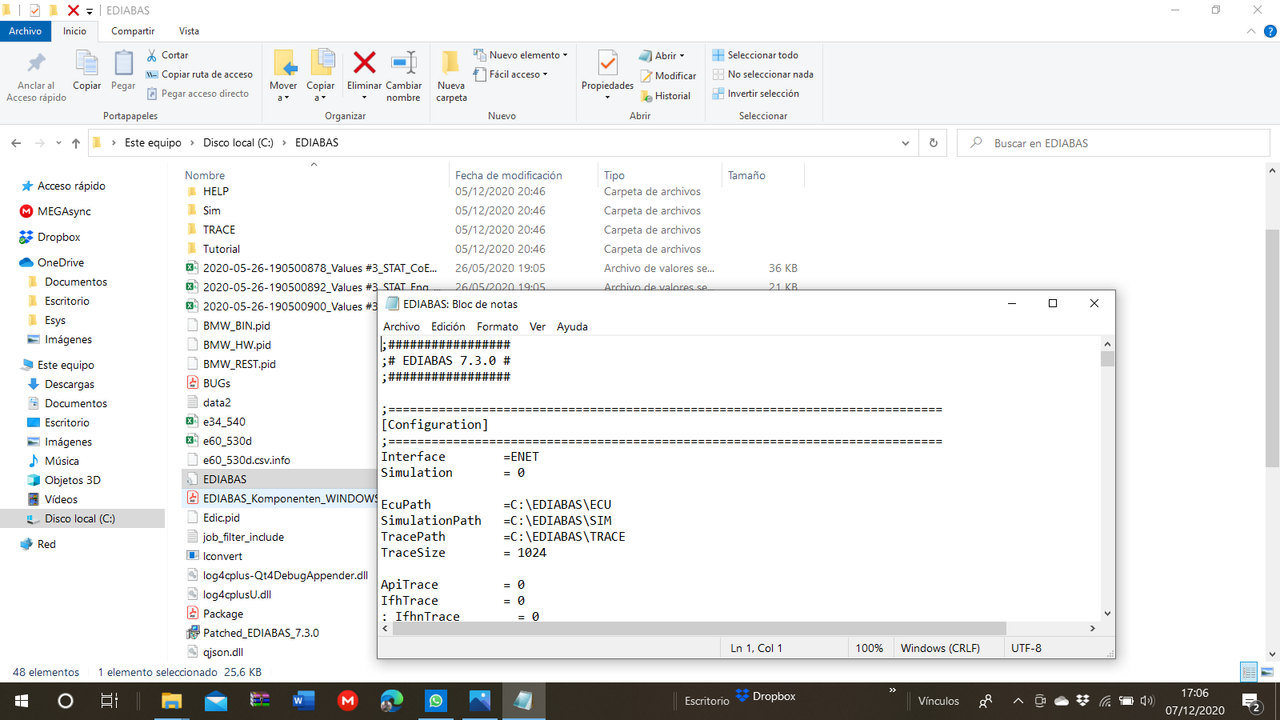Open Notepad Formato menu
This screenshot has width=1280, height=720.
coord(497,327)
